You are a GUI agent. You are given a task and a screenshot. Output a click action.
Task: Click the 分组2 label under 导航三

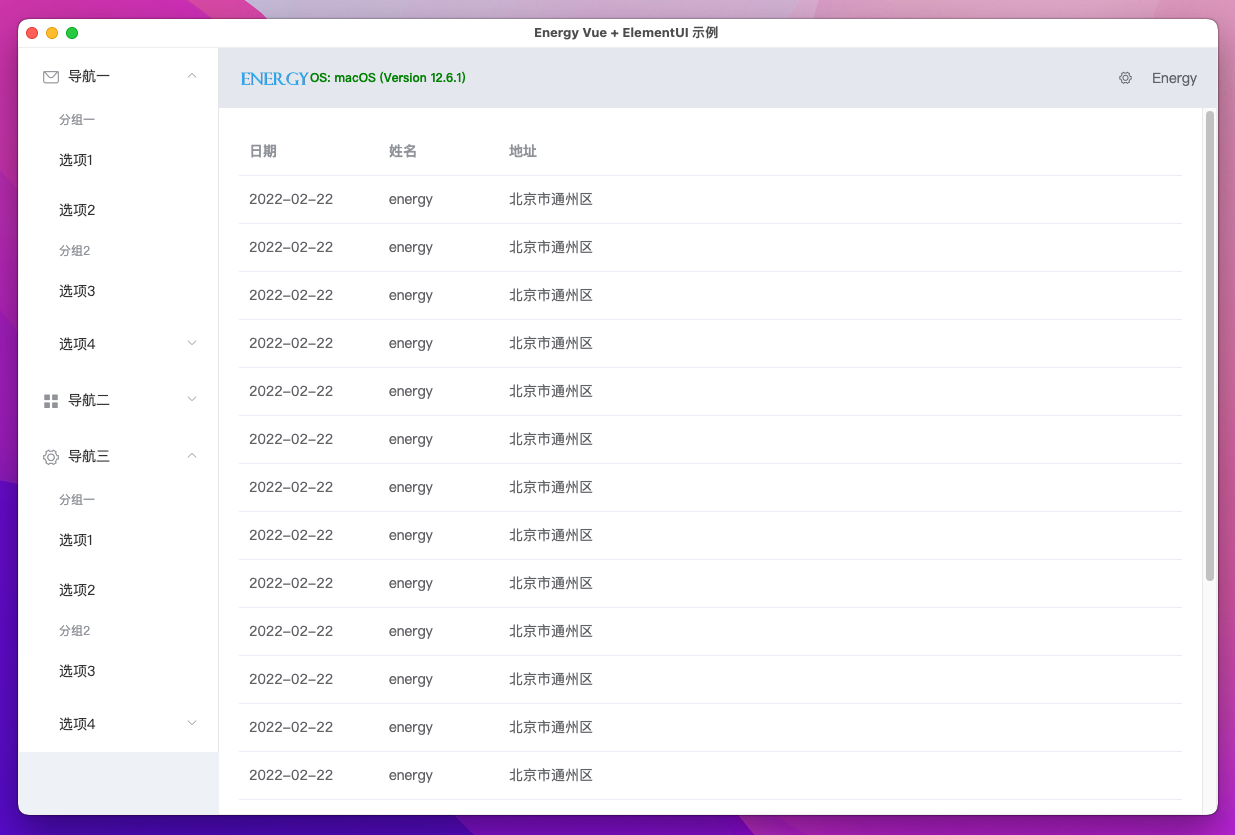point(75,631)
